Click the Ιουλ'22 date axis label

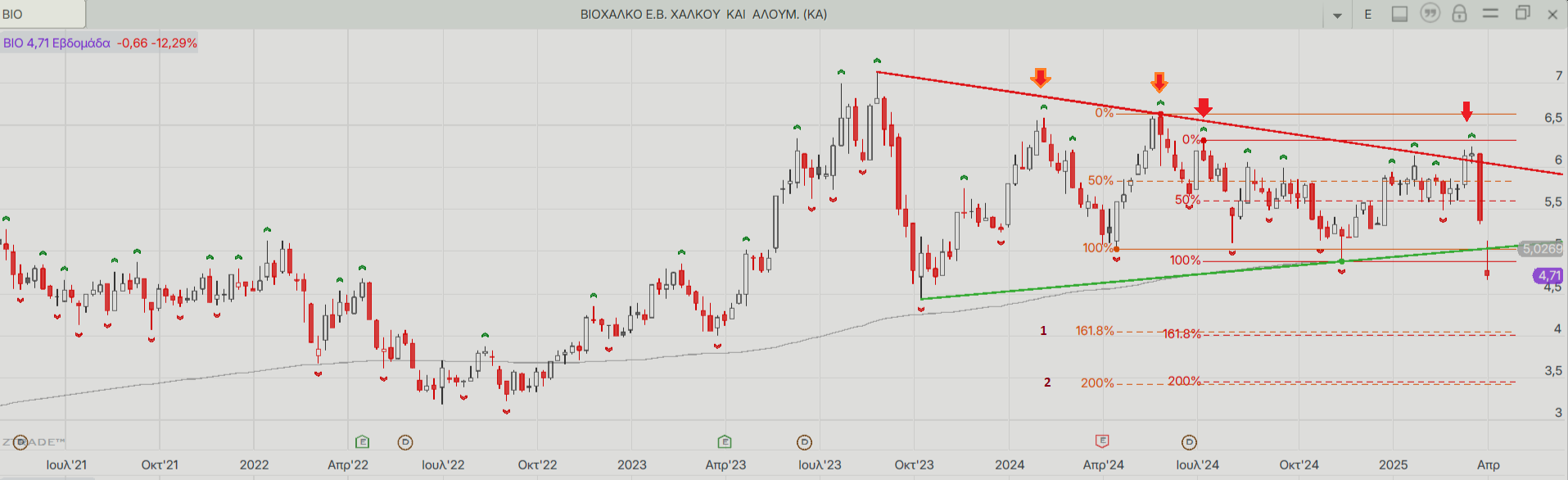tap(443, 464)
